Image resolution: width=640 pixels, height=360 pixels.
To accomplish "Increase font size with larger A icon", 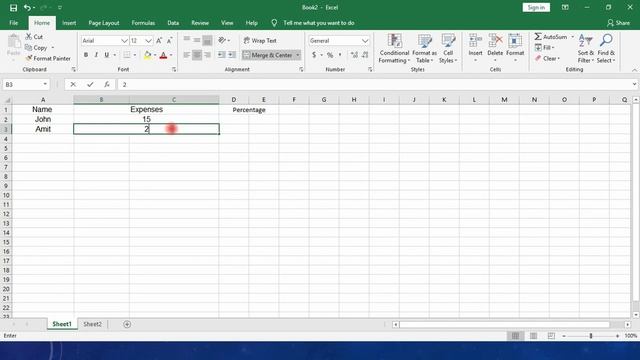I will pos(159,40).
